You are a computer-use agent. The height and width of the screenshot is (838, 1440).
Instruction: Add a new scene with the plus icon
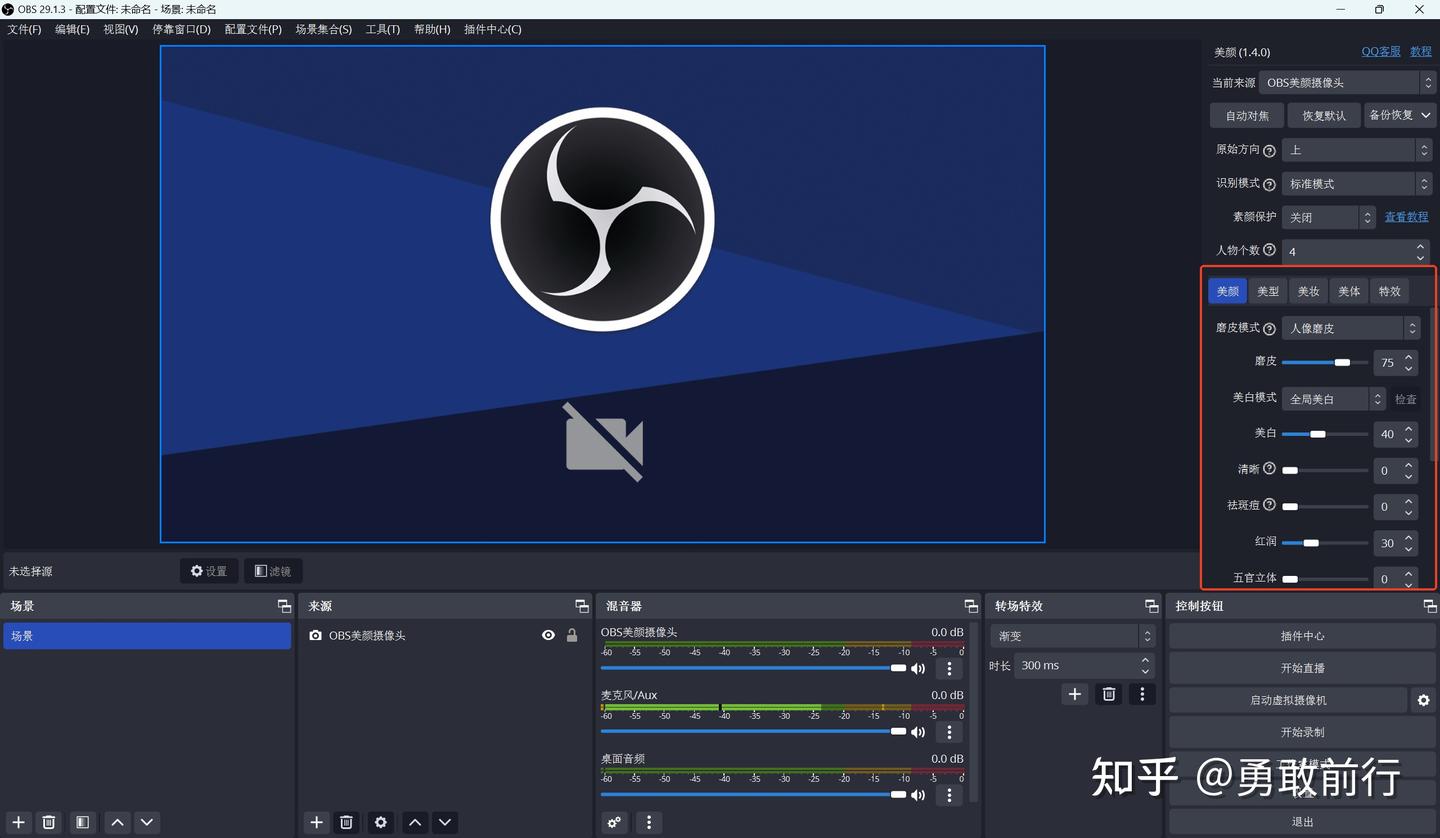pyautogui.click(x=19, y=822)
